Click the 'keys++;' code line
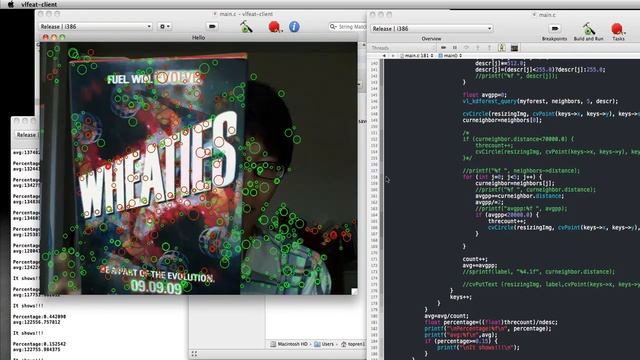Image resolution: width=640 pixels, height=360 pixels. click(x=460, y=297)
